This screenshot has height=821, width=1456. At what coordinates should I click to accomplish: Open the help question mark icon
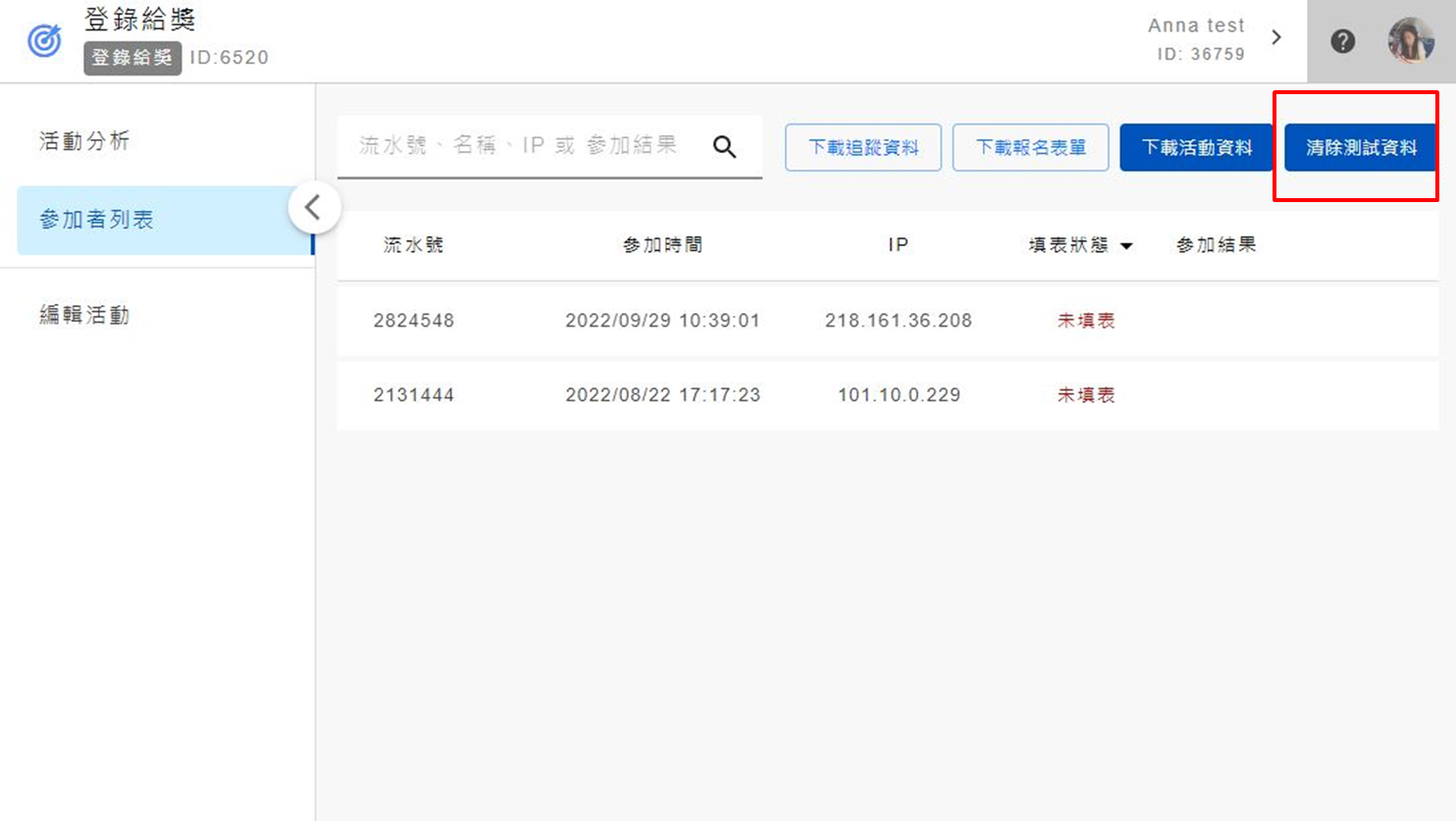[1342, 41]
